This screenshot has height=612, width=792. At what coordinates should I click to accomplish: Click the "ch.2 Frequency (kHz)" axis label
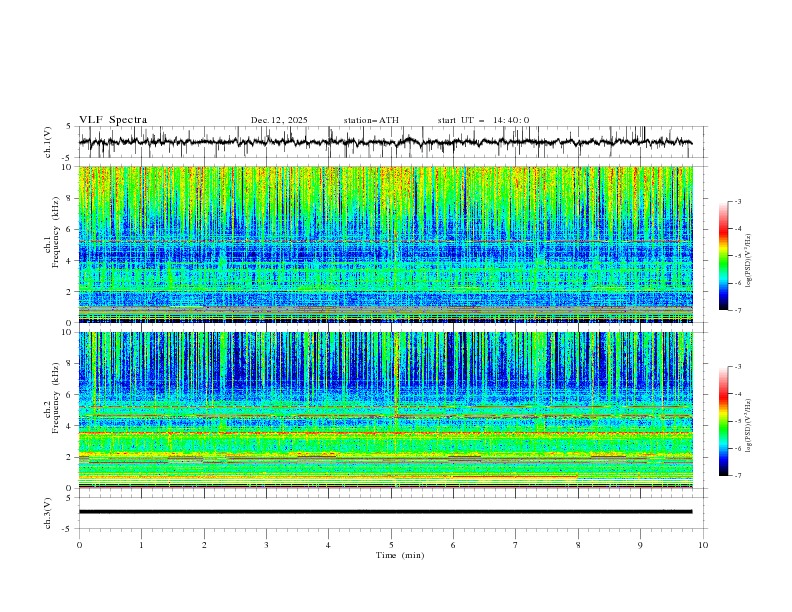click(x=52, y=397)
